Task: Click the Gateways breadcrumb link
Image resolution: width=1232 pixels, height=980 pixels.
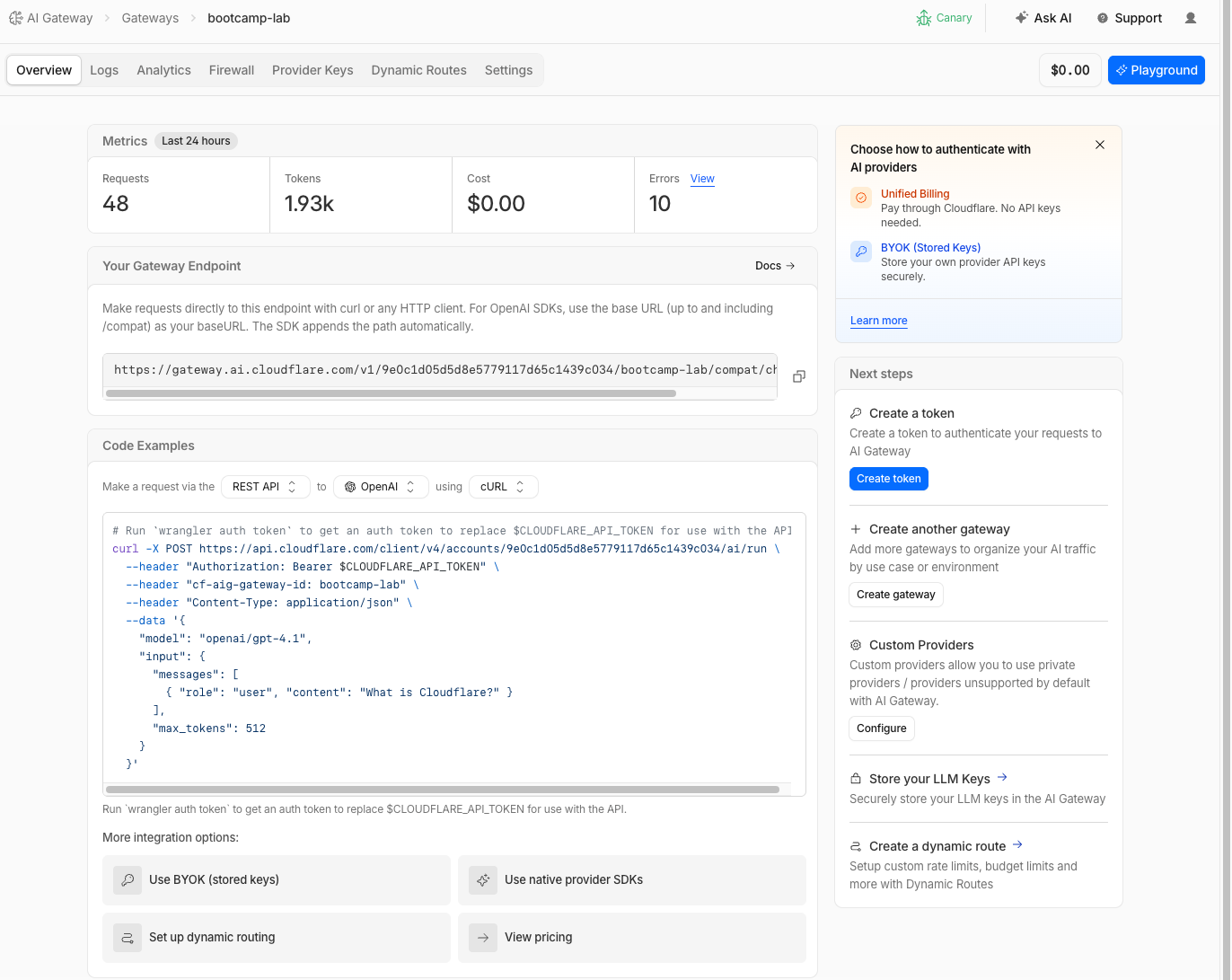Action: [x=150, y=18]
